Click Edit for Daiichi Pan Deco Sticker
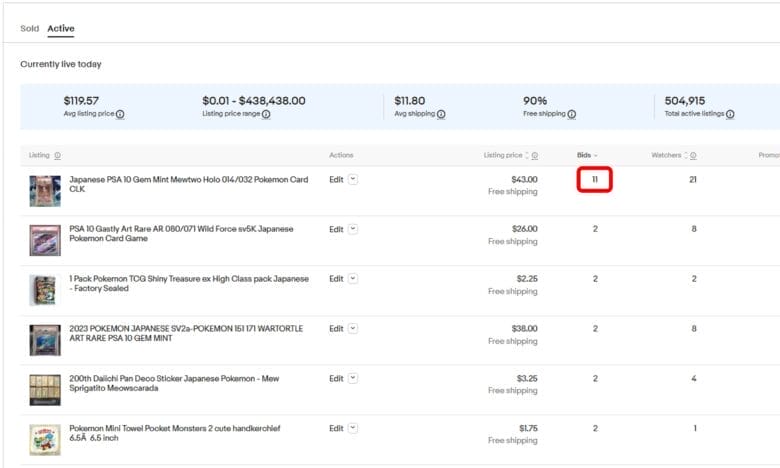This screenshot has width=780, height=468. pyautogui.click(x=336, y=379)
